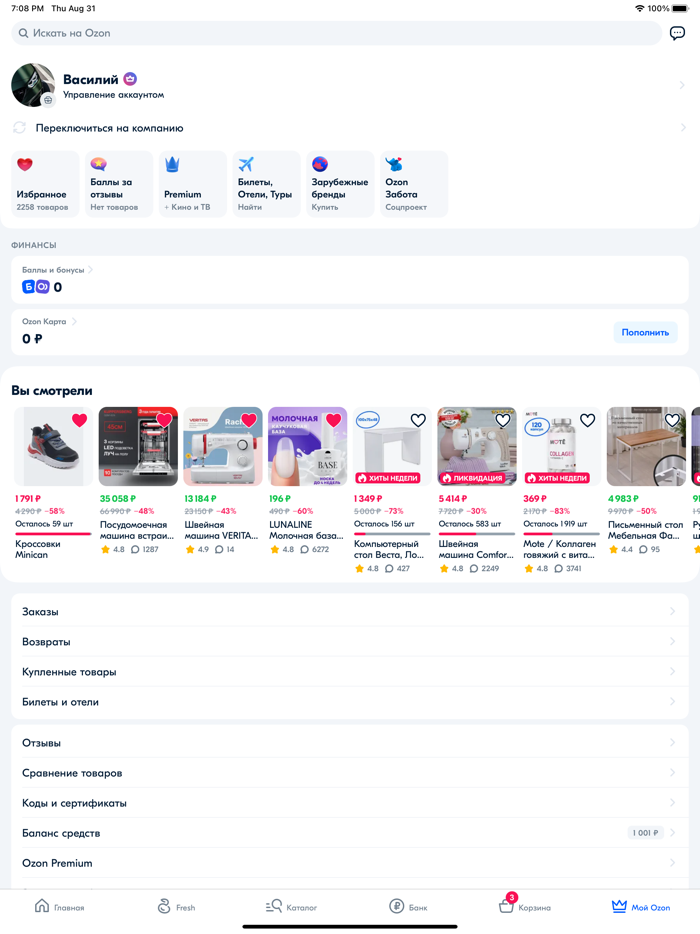Open Premium crown tile
Image resolution: width=700 pixels, height=934 pixels.
[193, 184]
